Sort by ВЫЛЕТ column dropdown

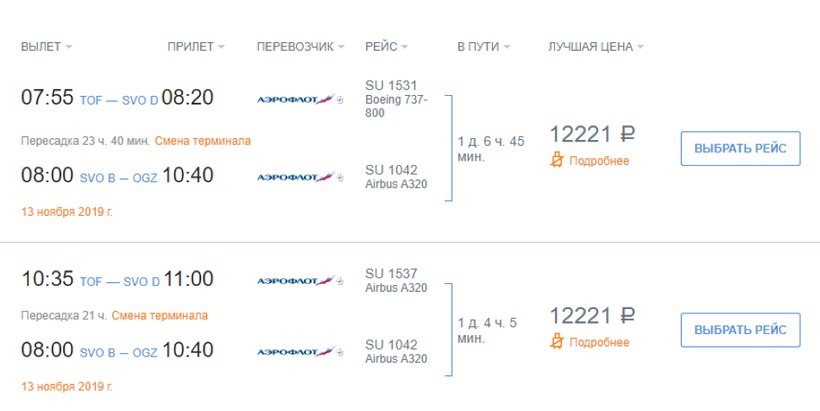(x=46, y=47)
